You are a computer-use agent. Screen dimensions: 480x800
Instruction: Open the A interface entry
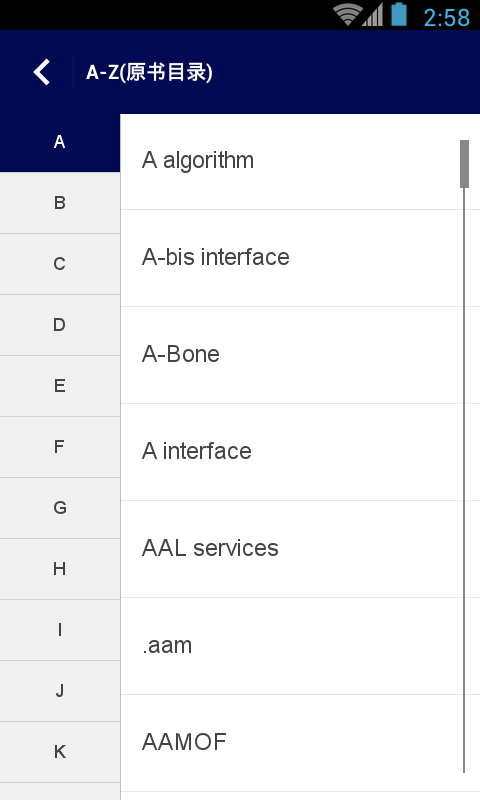pos(300,452)
